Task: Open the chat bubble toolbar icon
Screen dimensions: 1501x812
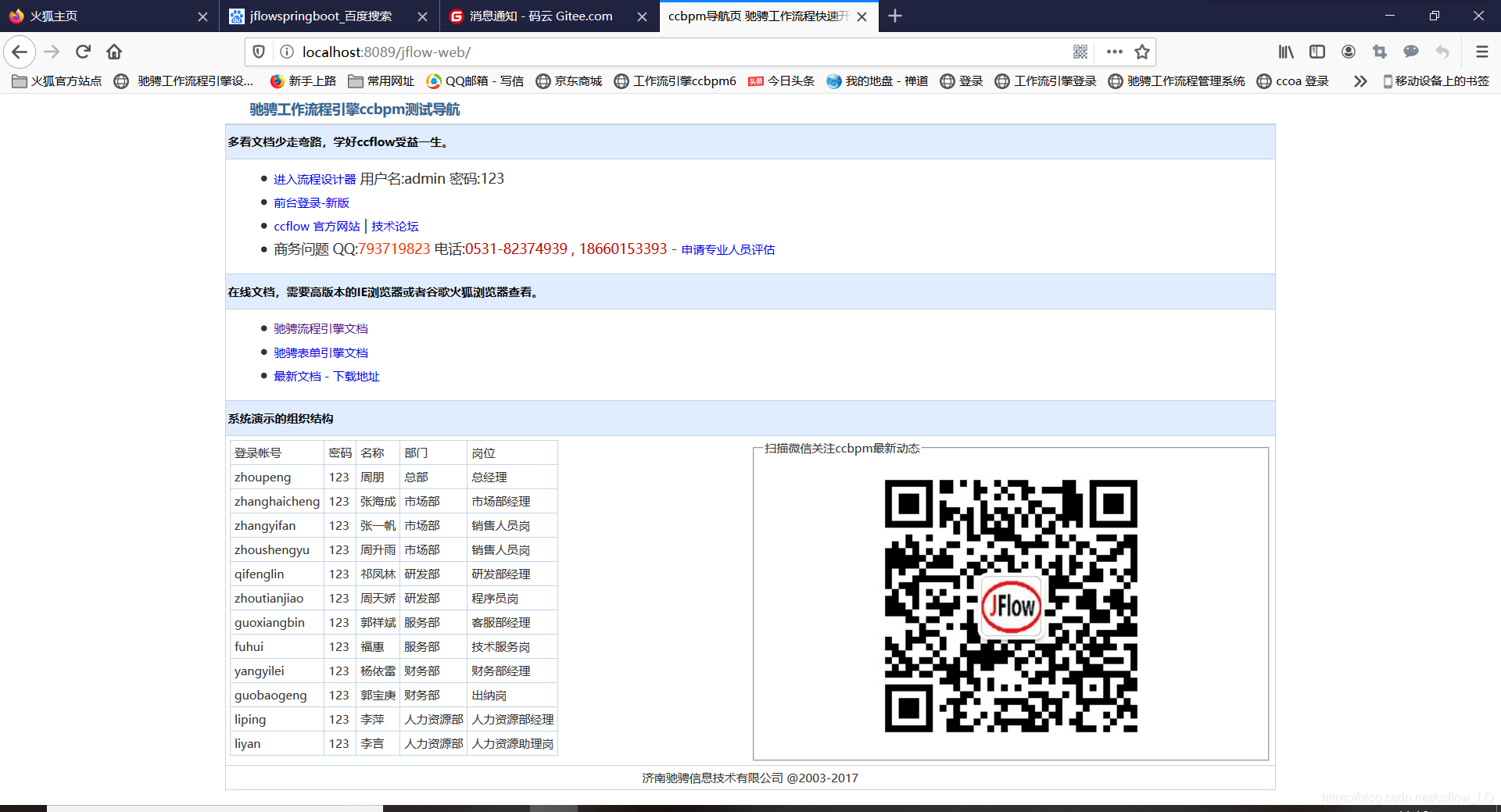Action: pos(1411,52)
